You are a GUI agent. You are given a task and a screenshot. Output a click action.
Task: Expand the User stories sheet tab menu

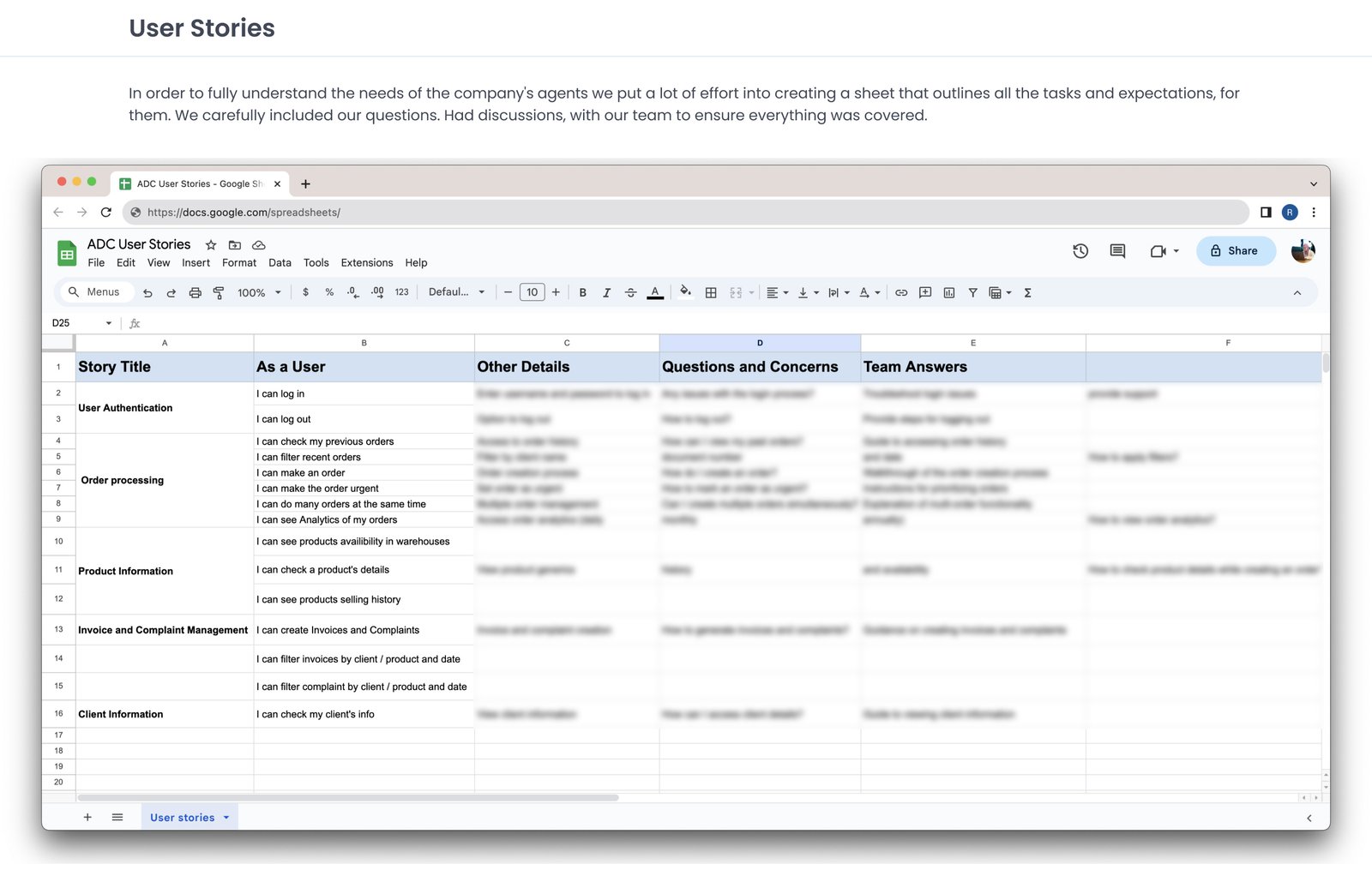coord(226,818)
